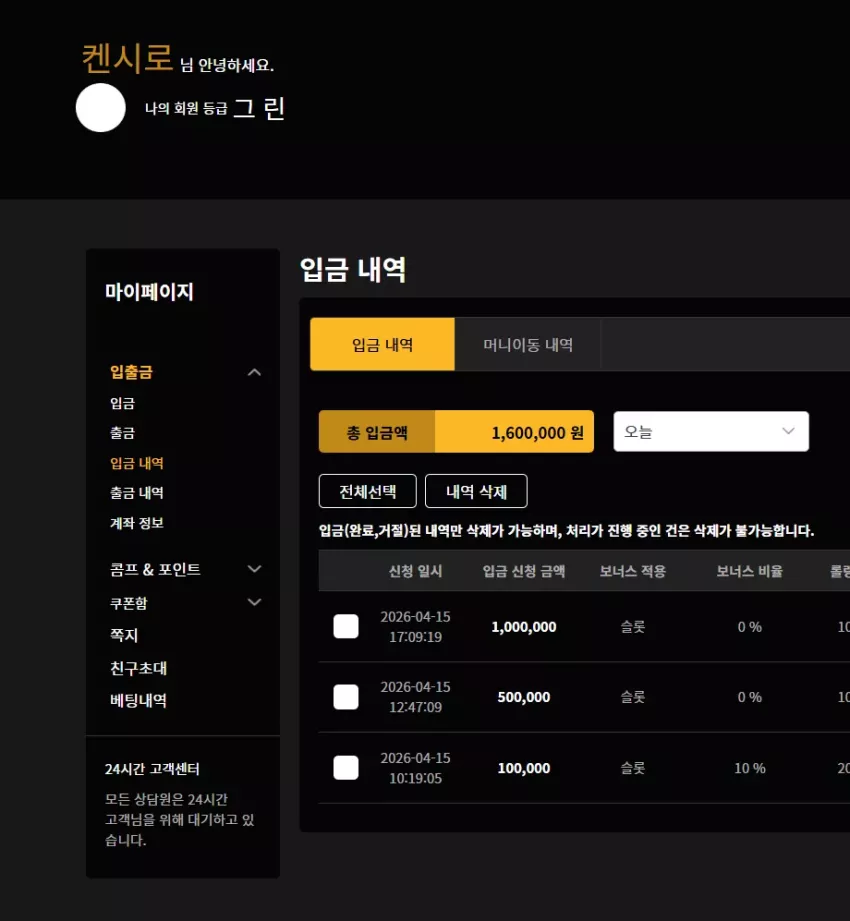Switch to the 머니이동 내역 tab
Image resolution: width=850 pixels, height=921 pixels.
[x=528, y=344]
